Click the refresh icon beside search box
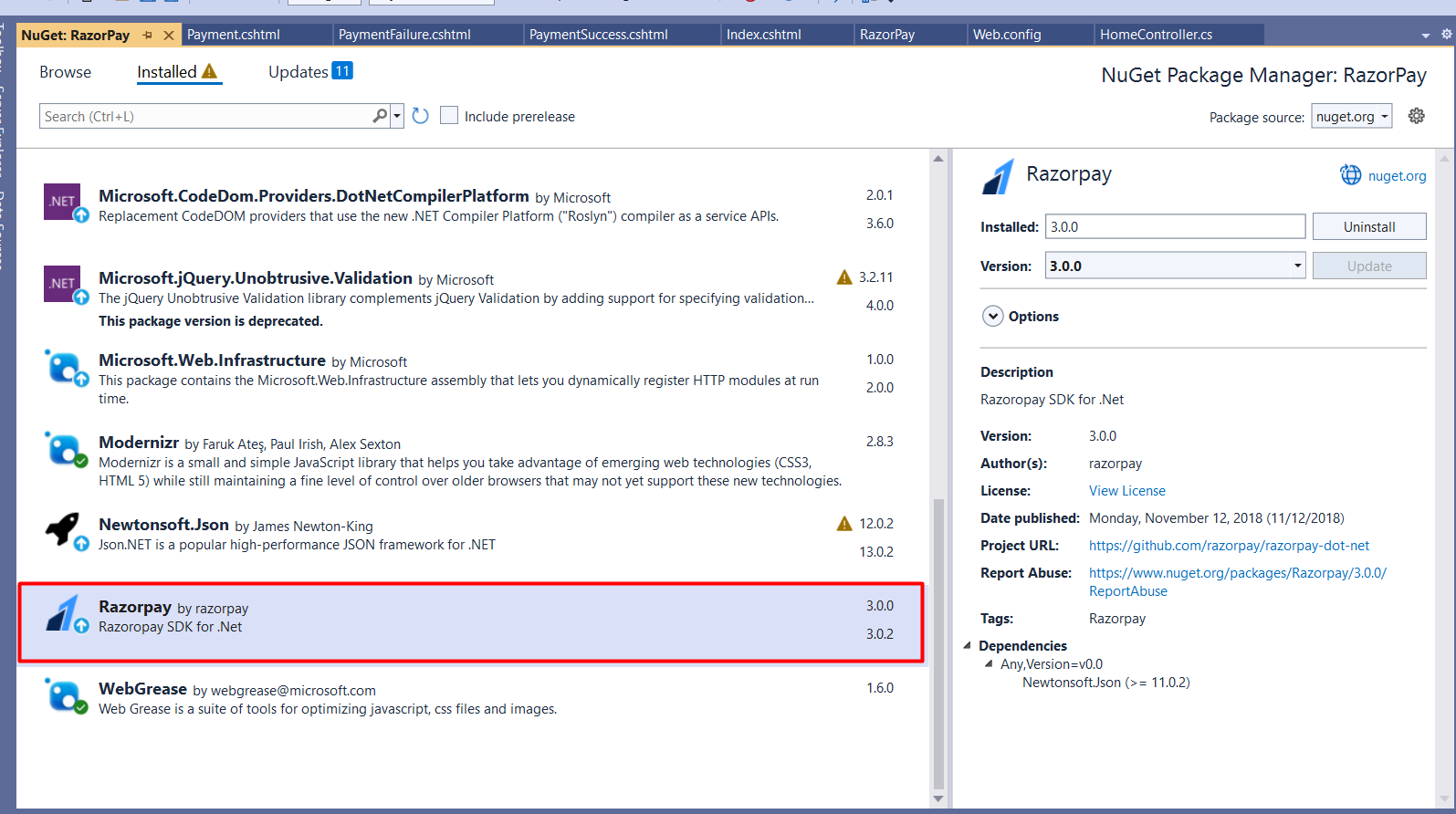The height and width of the screenshot is (814, 1456). tap(420, 116)
